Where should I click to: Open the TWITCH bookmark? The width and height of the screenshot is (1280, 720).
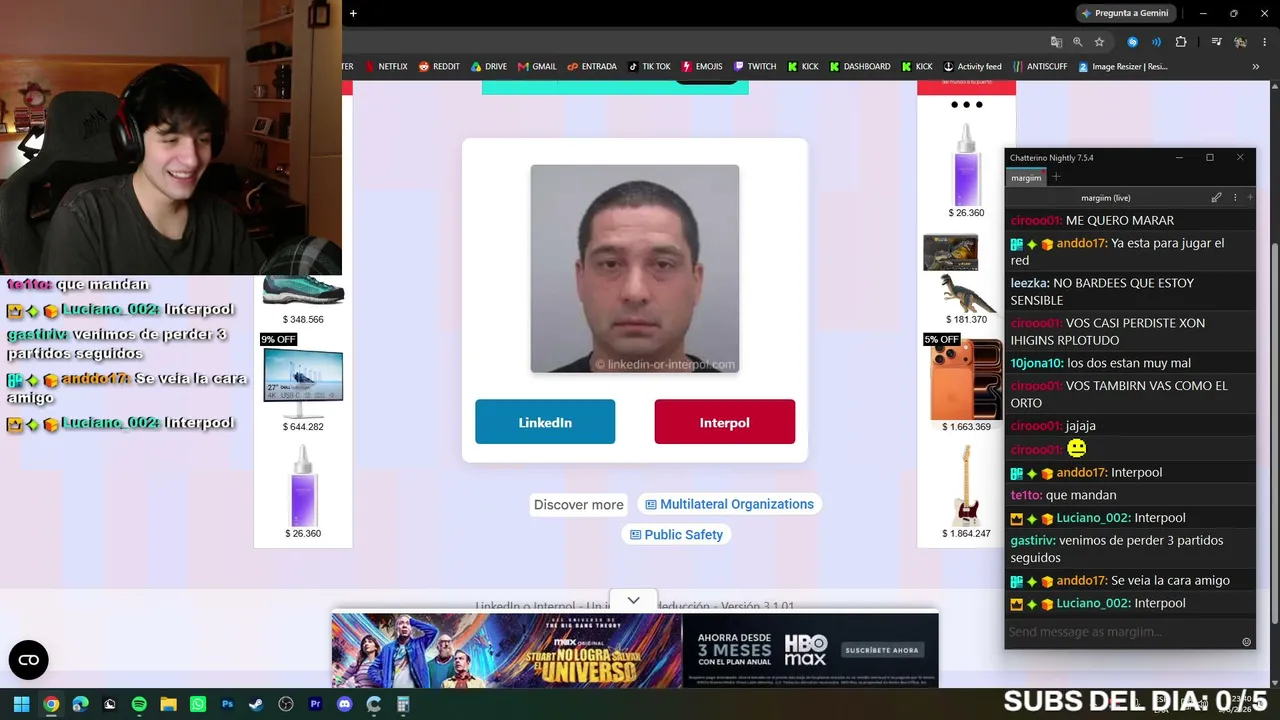[x=755, y=67]
